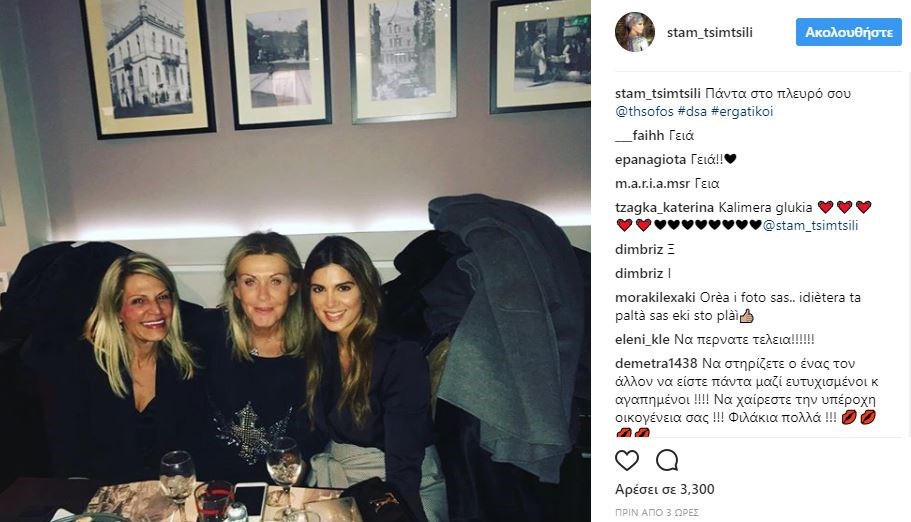Open the #ergatikoi hashtag

pyautogui.click(x=742, y=112)
